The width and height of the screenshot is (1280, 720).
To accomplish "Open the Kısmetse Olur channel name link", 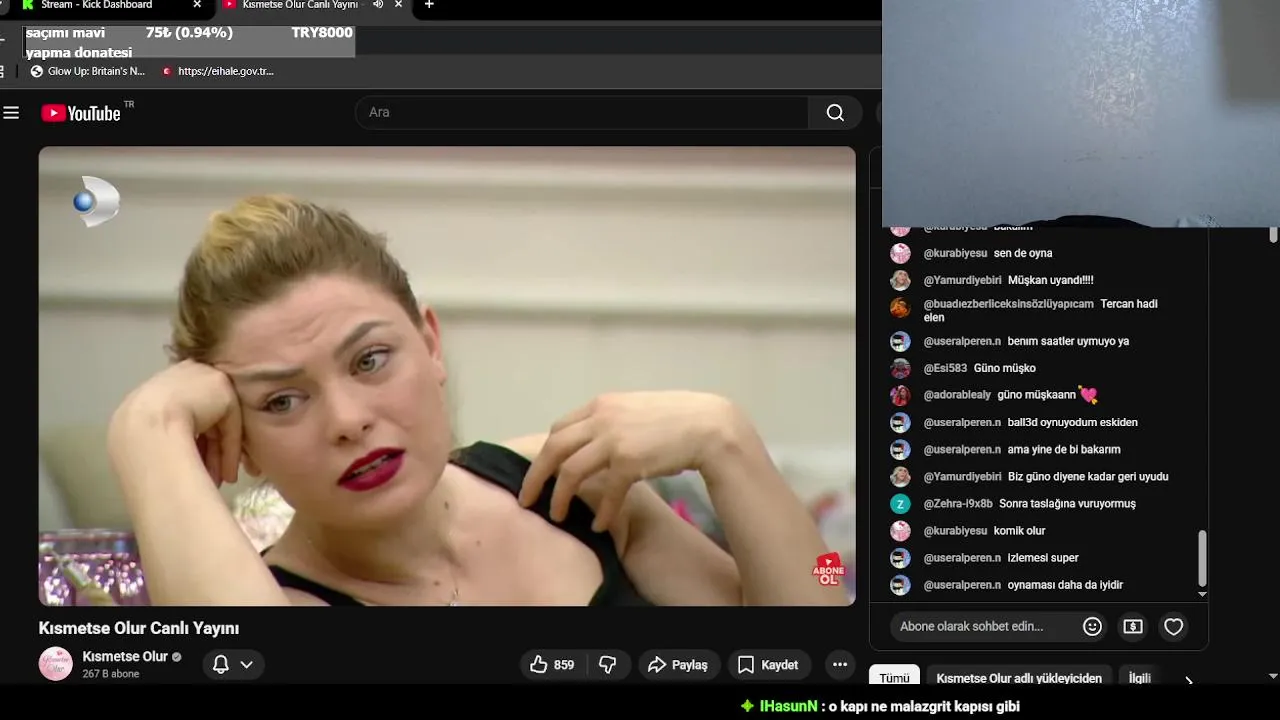I will [x=125, y=657].
